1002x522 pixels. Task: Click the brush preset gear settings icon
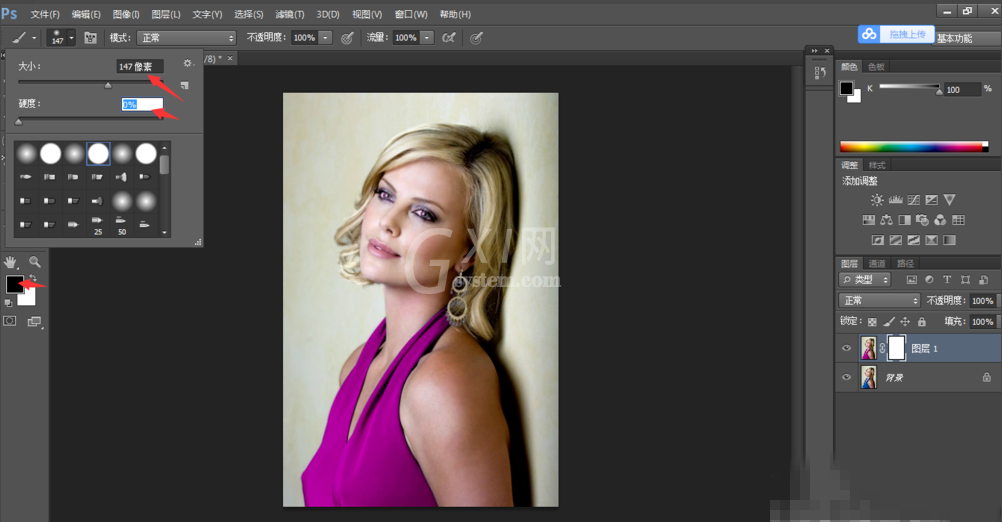[x=187, y=63]
